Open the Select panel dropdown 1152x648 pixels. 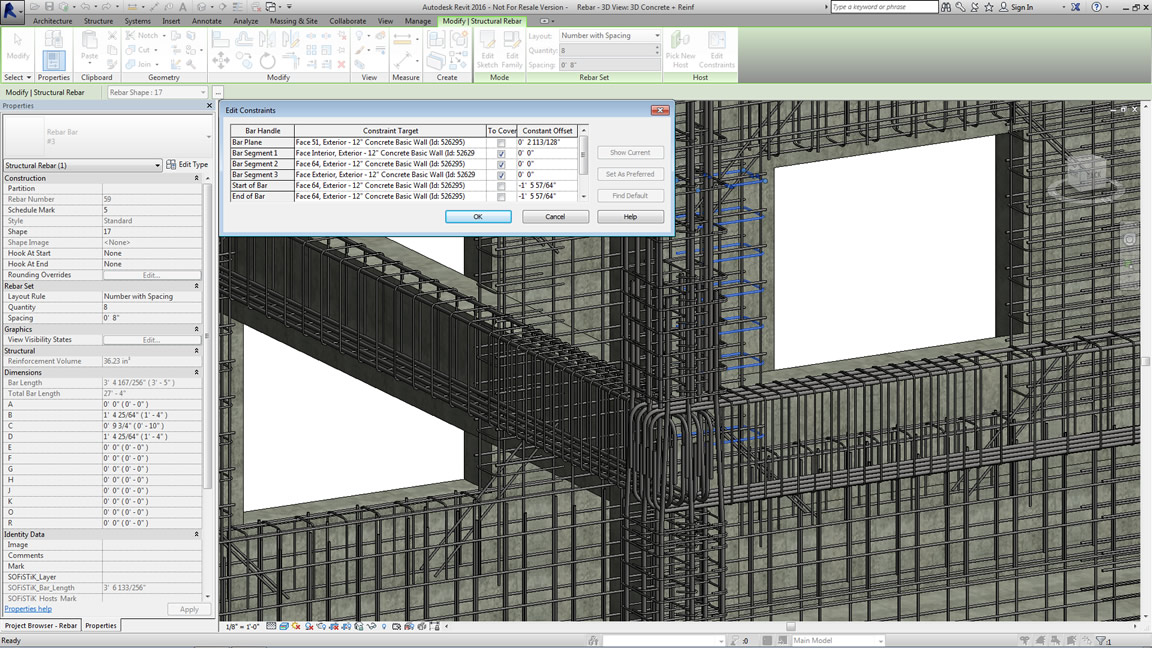[x=18, y=77]
